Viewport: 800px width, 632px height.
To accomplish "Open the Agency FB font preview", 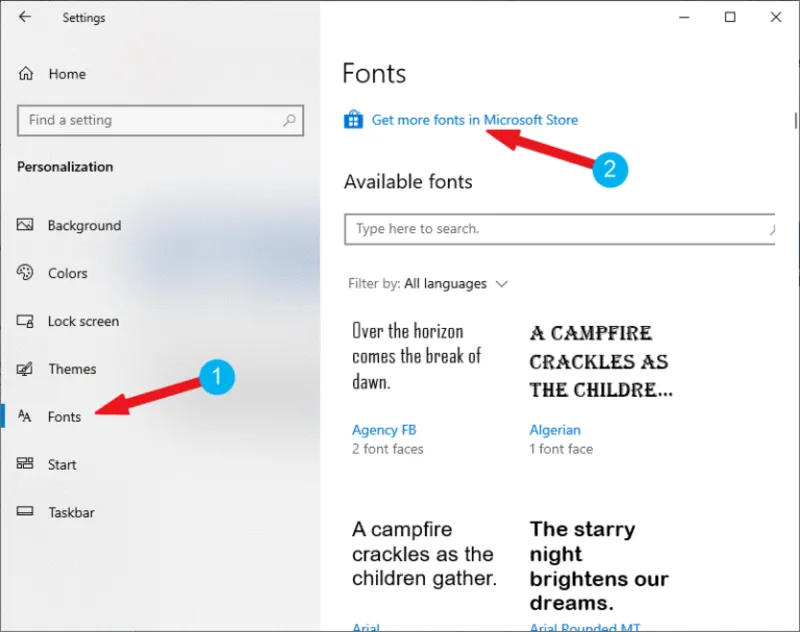I will (416, 357).
